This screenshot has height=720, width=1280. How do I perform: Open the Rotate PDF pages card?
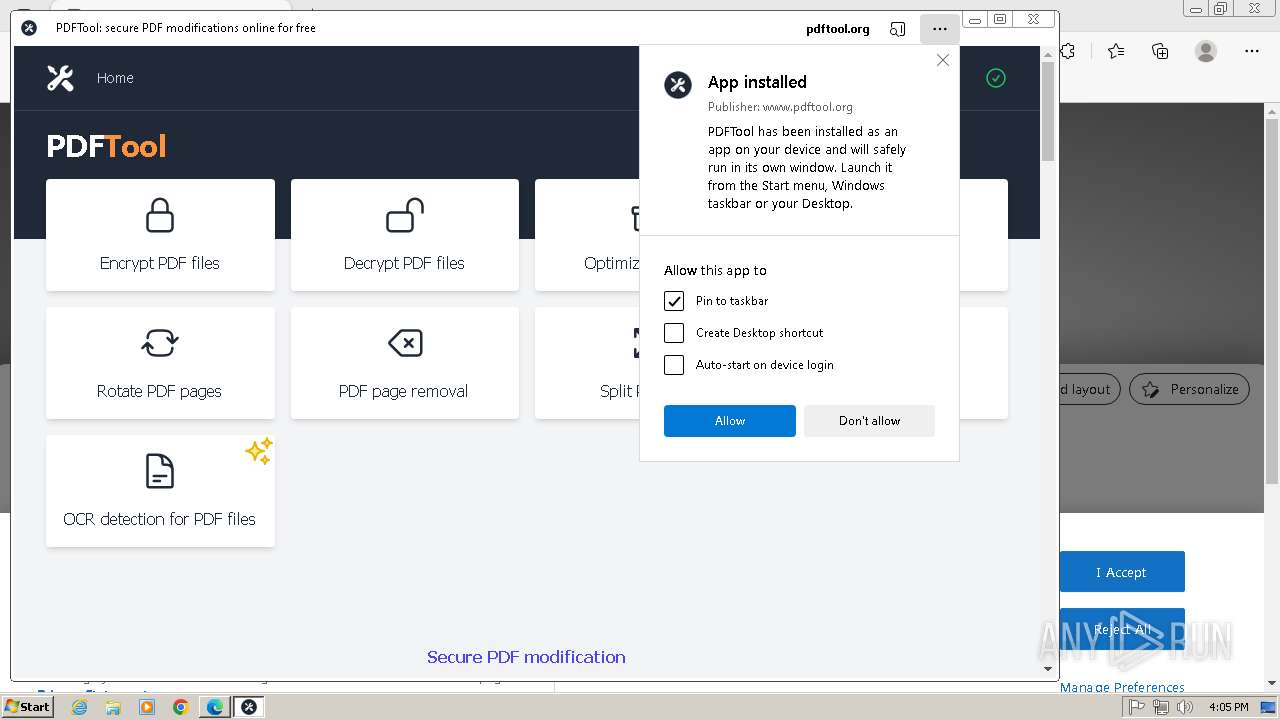(160, 363)
